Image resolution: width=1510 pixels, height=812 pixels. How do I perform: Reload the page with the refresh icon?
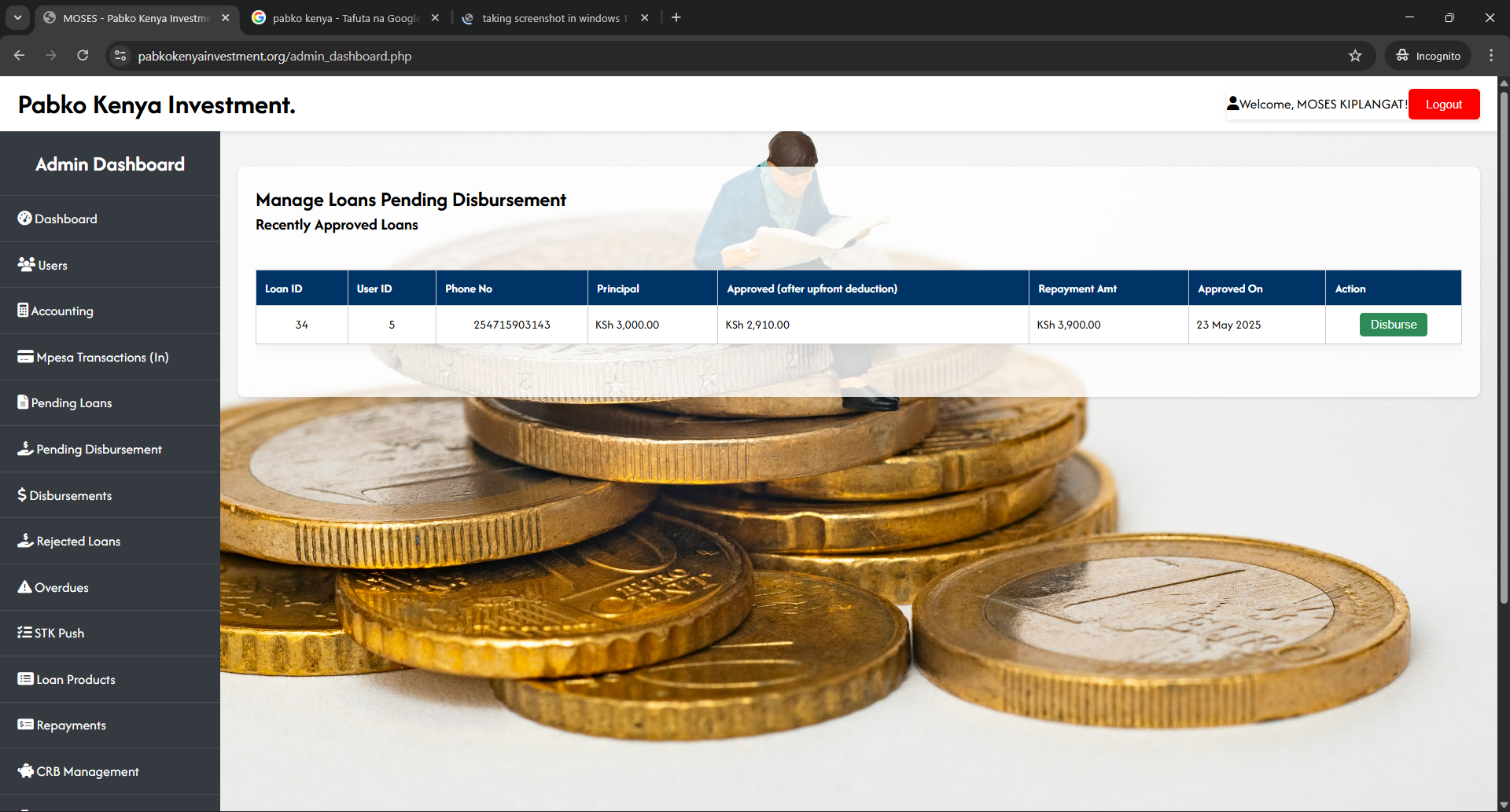coord(83,56)
